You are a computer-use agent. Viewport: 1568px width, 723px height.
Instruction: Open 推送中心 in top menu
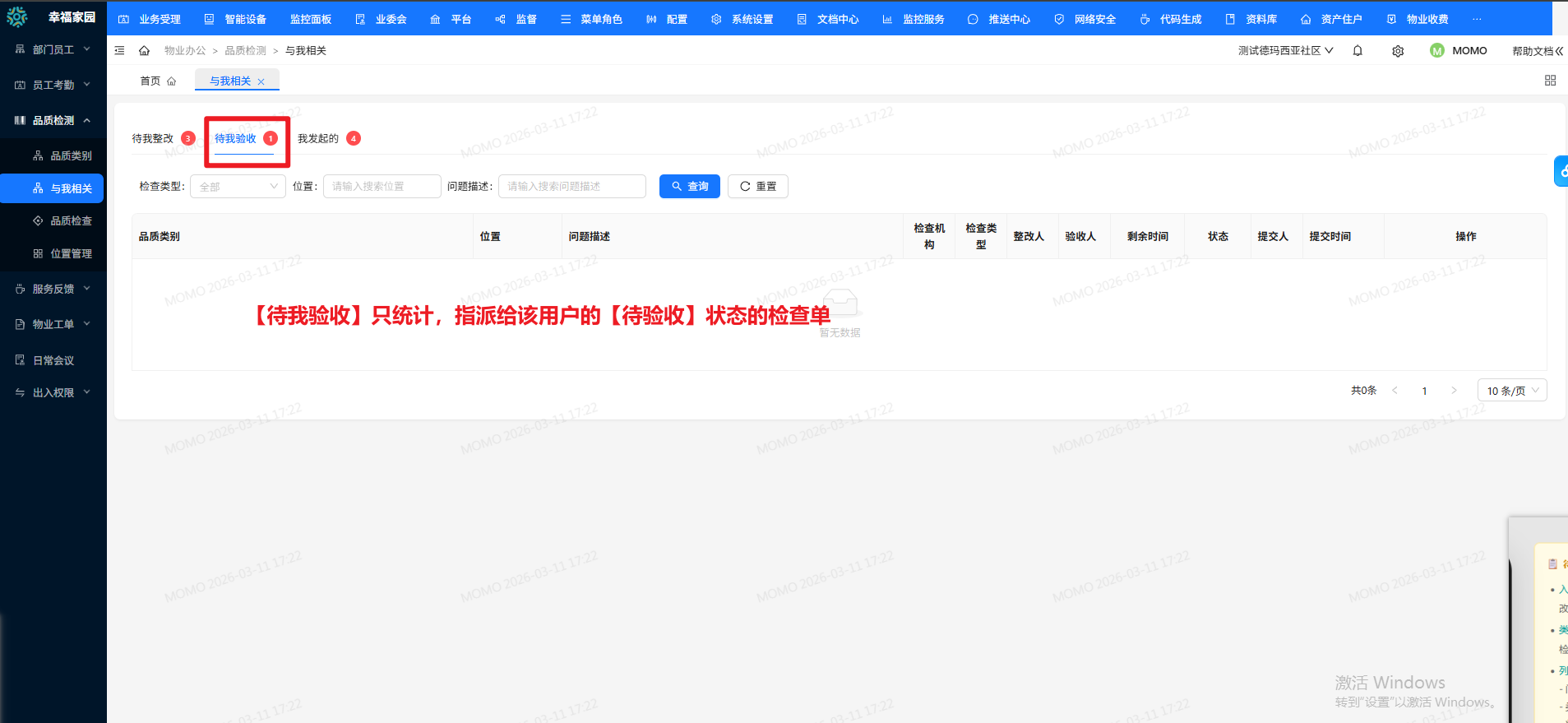(999, 19)
